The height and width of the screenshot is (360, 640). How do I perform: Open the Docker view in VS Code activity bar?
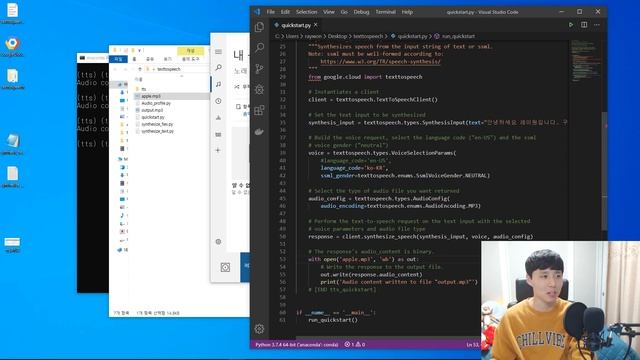point(260,131)
